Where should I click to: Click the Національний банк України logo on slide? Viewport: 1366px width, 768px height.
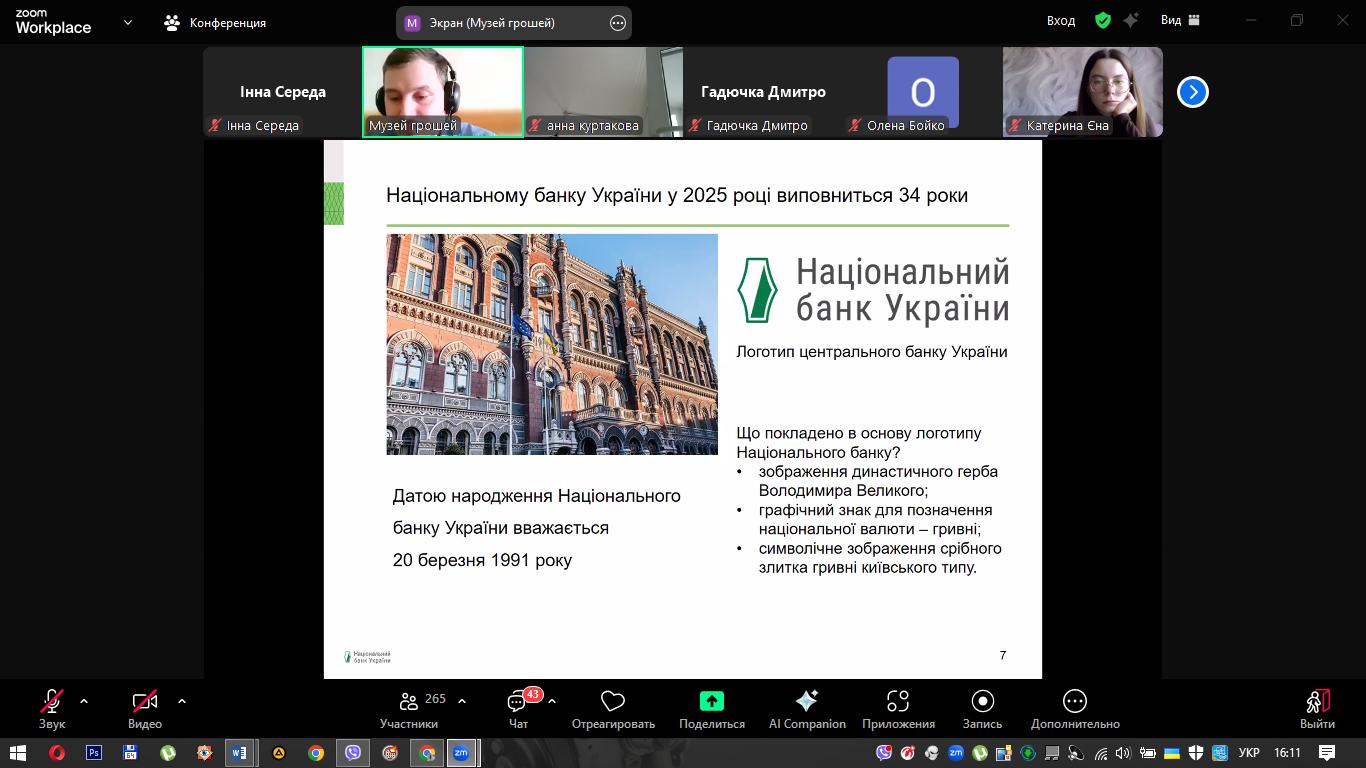[873, 290]
